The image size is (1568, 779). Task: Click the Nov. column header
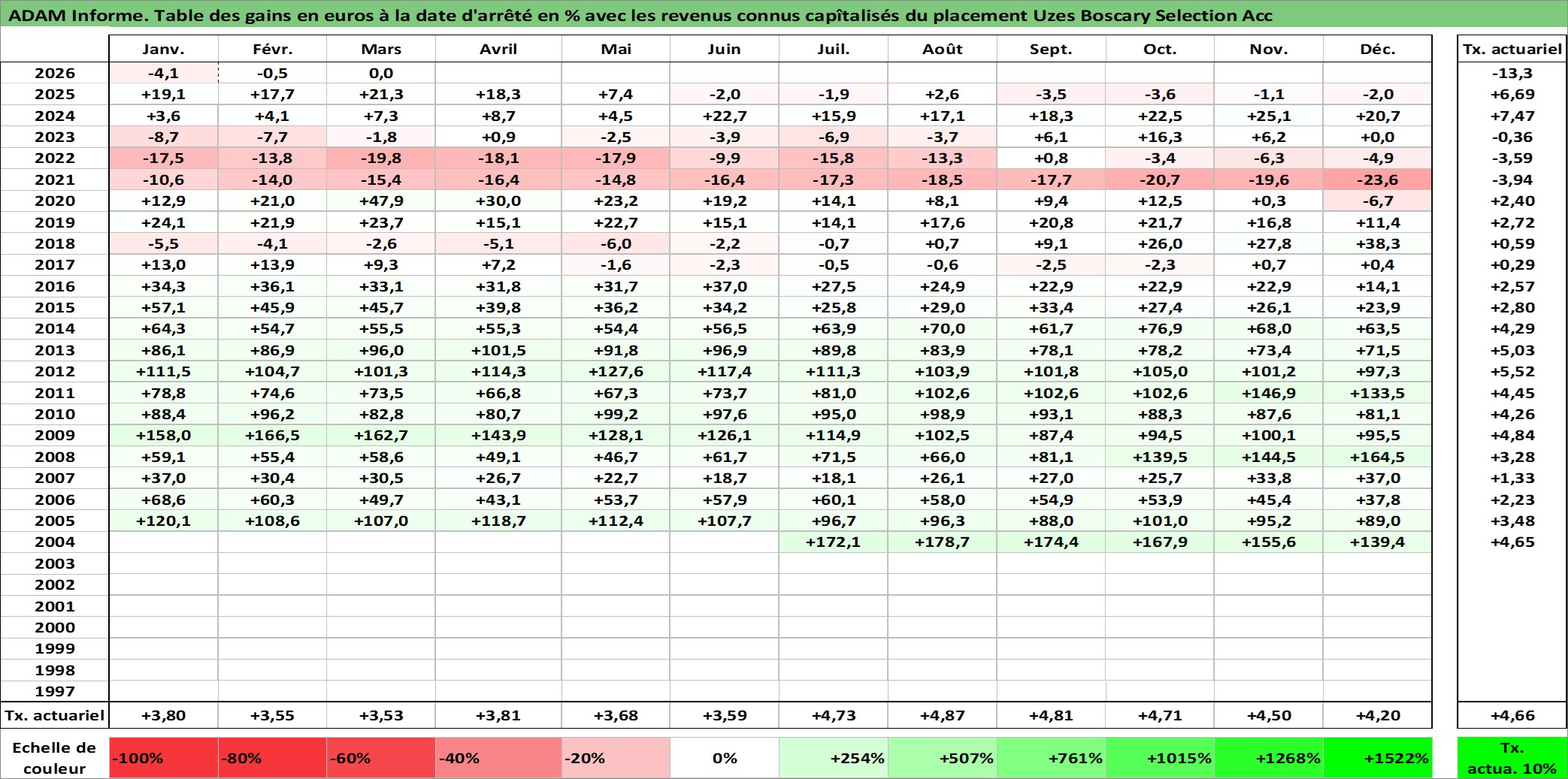click(1269, 49)
